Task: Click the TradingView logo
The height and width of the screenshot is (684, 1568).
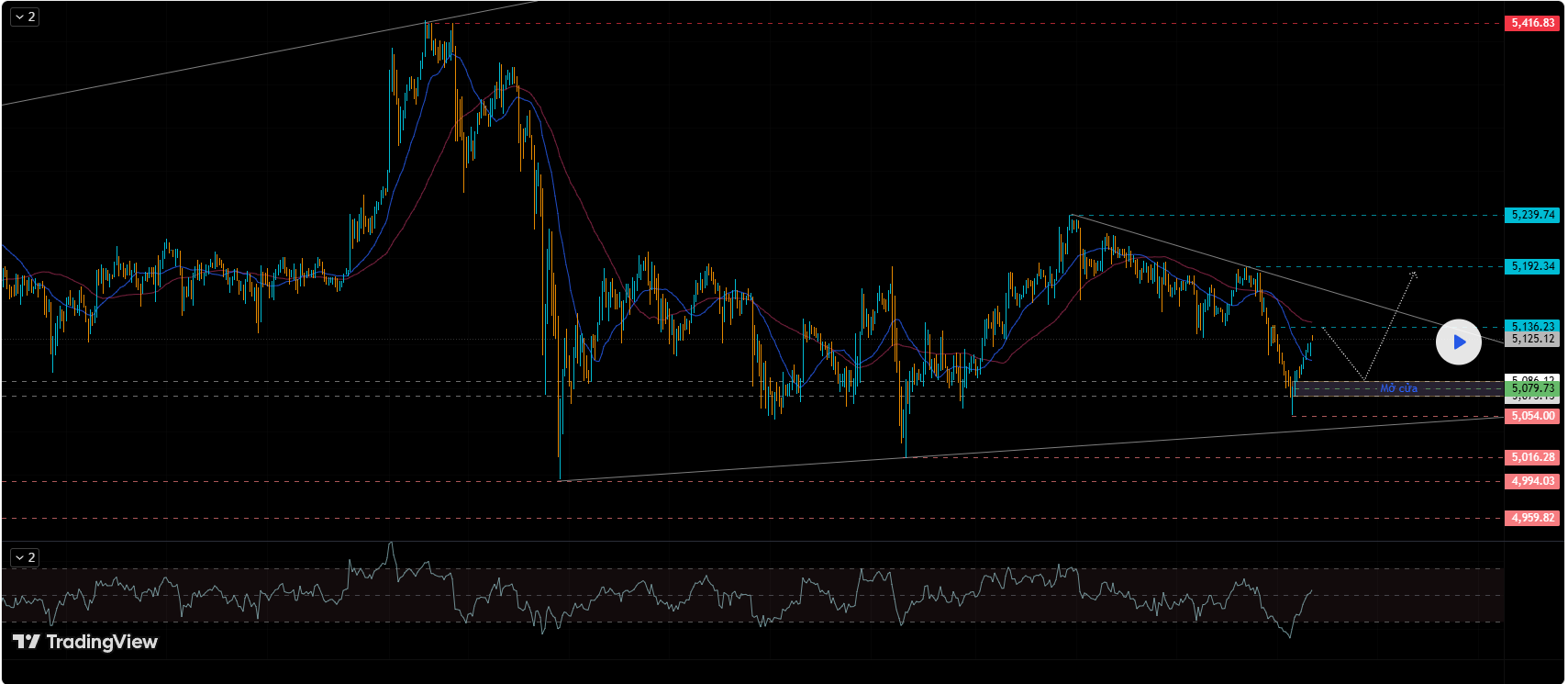Action: pyautogui.click(x=85, y=642)
